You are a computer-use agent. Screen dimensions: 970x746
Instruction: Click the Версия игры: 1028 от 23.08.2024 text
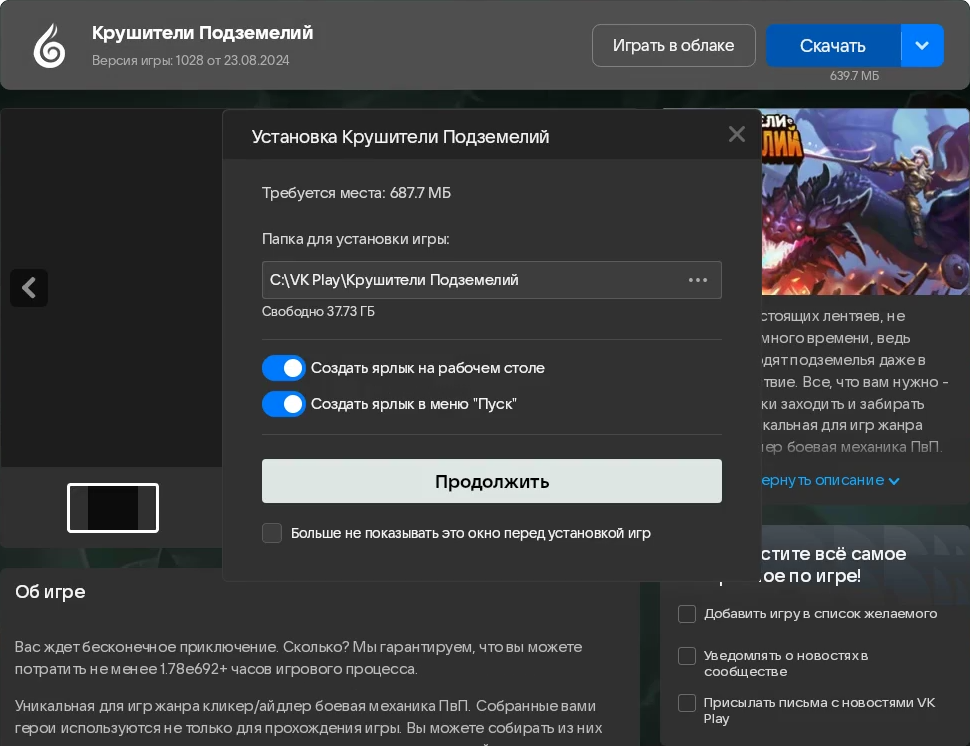(191, 60)
